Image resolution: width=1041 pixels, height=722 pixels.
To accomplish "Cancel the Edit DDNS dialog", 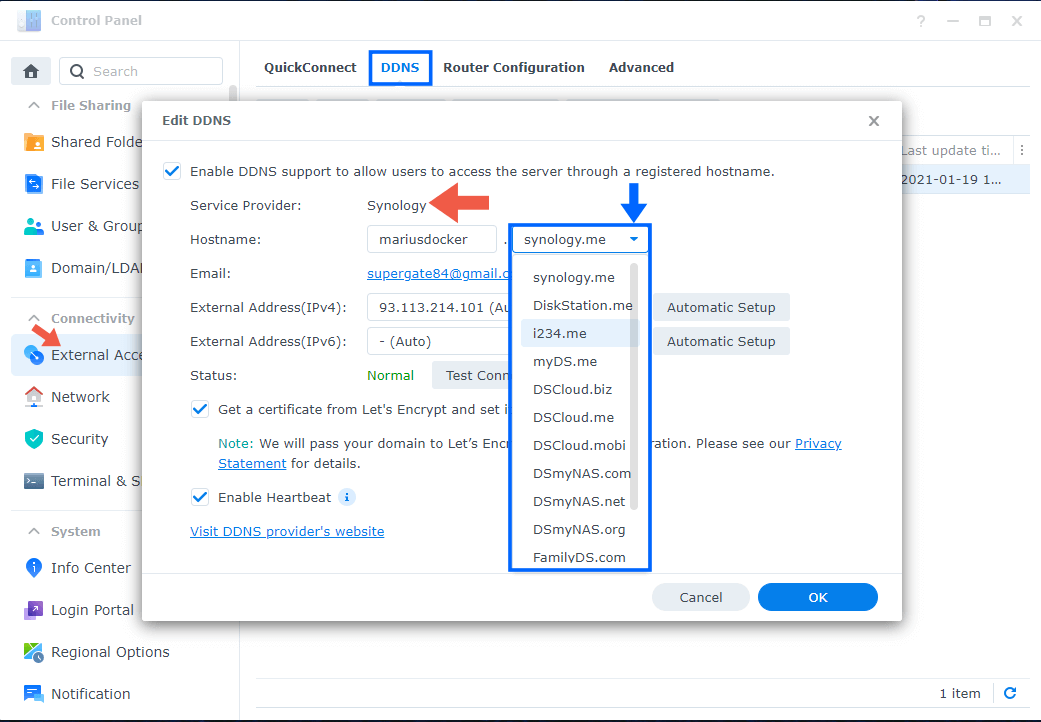I will pos(700,597).
